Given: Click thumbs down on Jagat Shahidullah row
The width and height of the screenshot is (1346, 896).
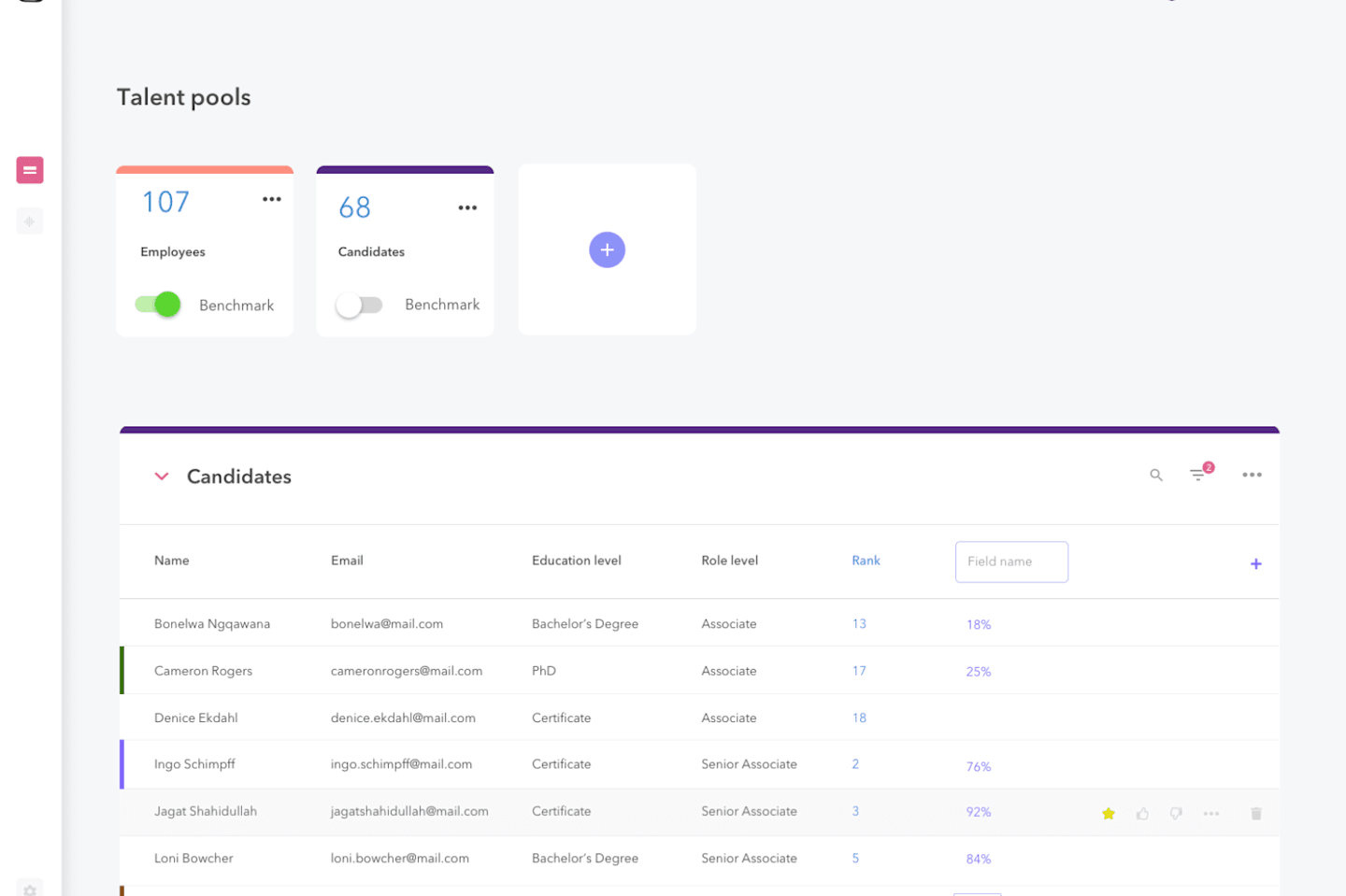Looking at the screenshot, I should [1176, 814].
